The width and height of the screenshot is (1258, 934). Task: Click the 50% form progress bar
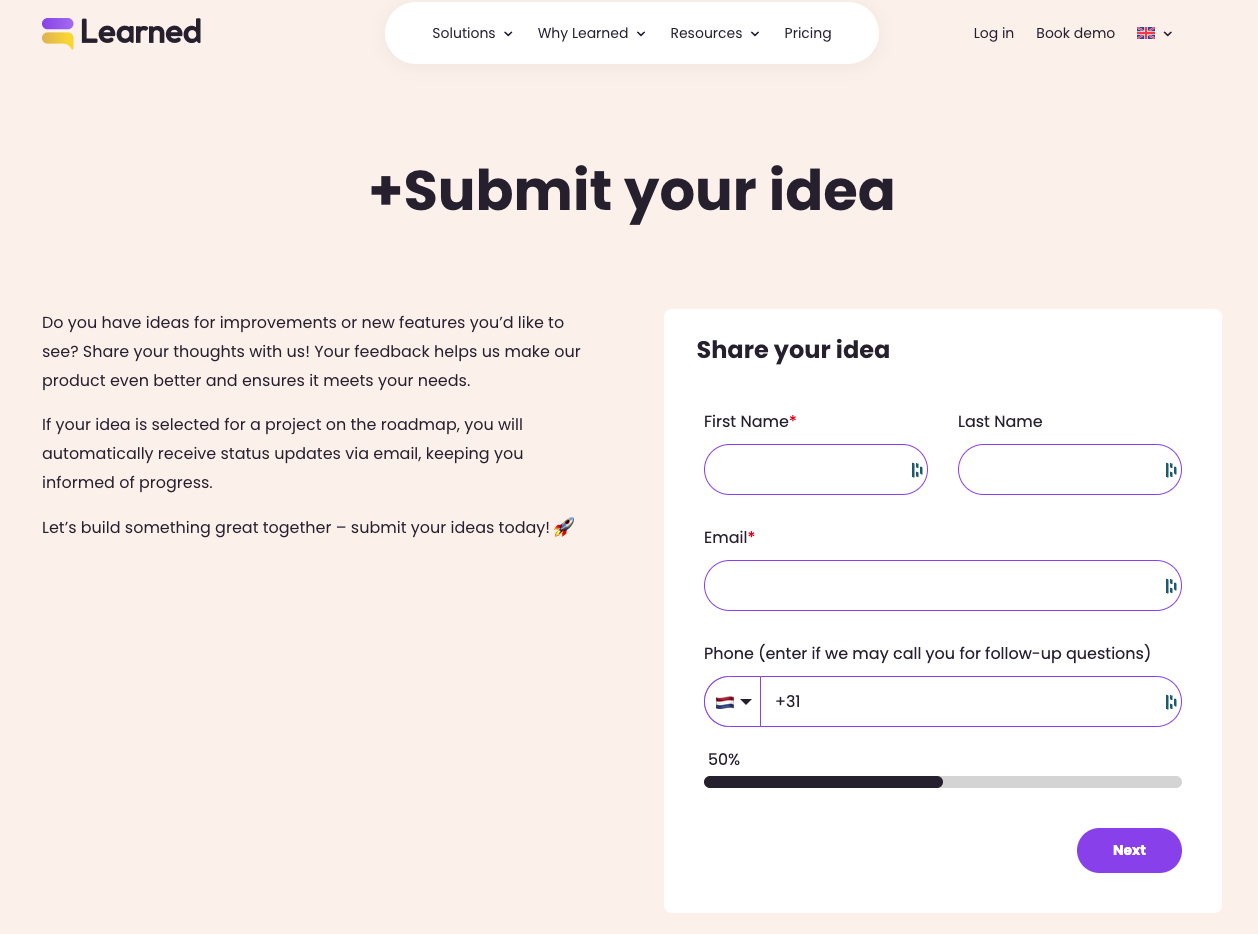[942, 782]
